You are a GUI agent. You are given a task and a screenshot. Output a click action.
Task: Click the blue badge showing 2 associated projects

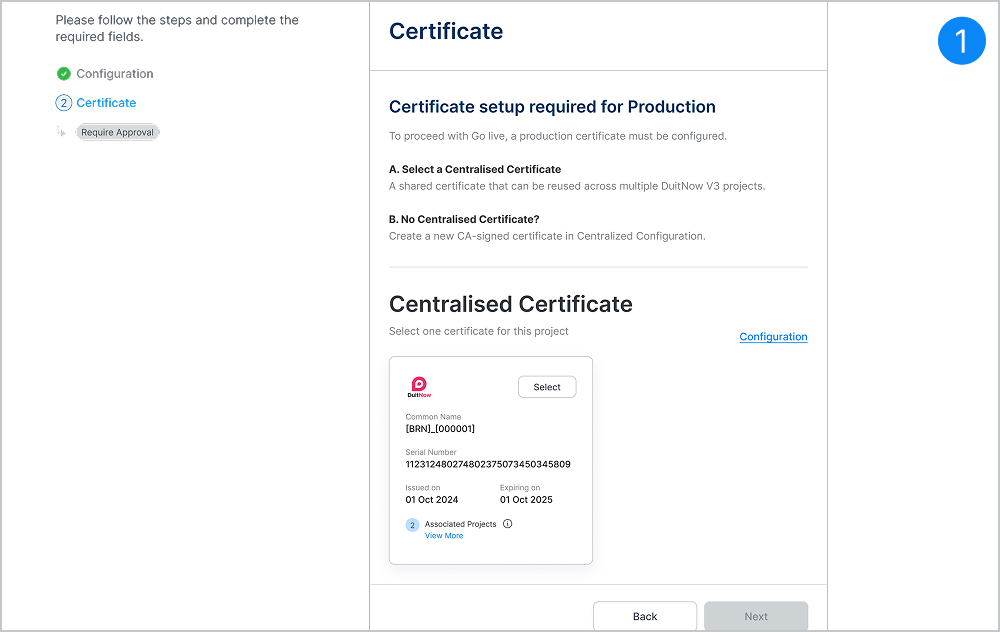[x=412, y=525]
